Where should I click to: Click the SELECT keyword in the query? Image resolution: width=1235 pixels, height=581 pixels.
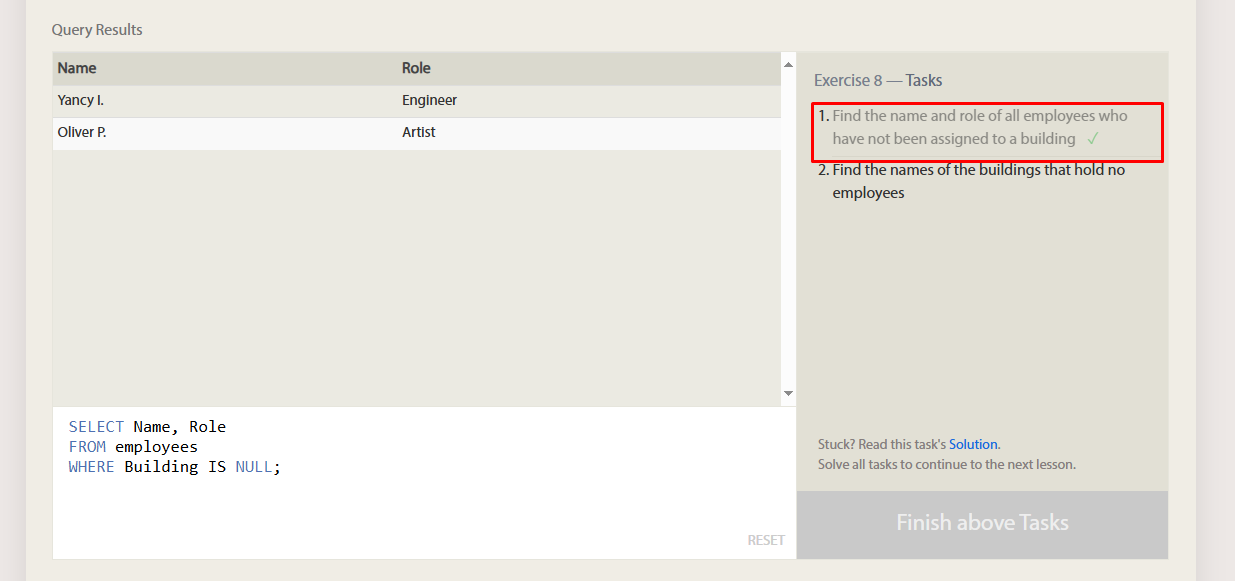97,427
